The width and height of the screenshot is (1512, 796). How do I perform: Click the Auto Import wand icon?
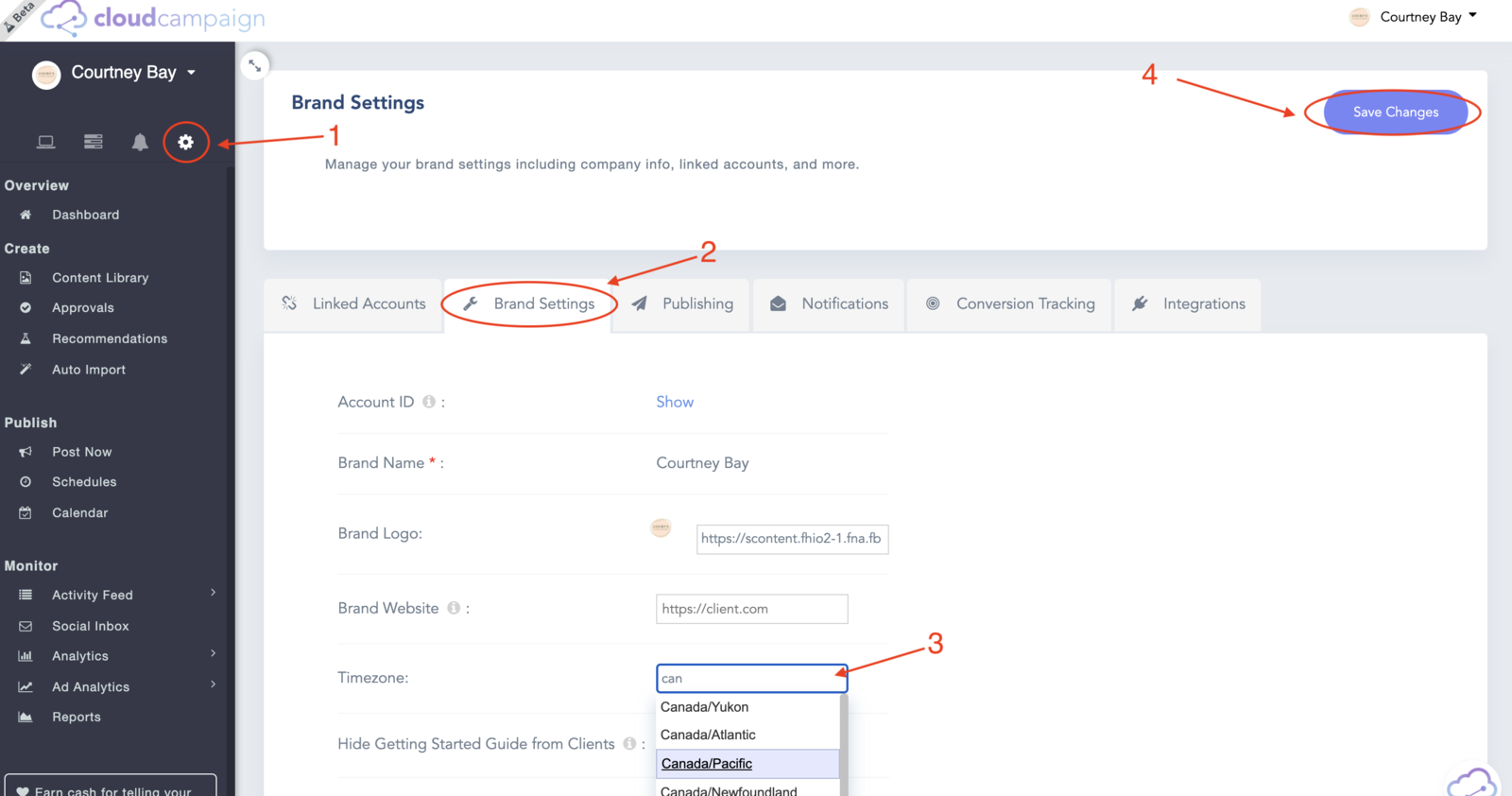26,370
